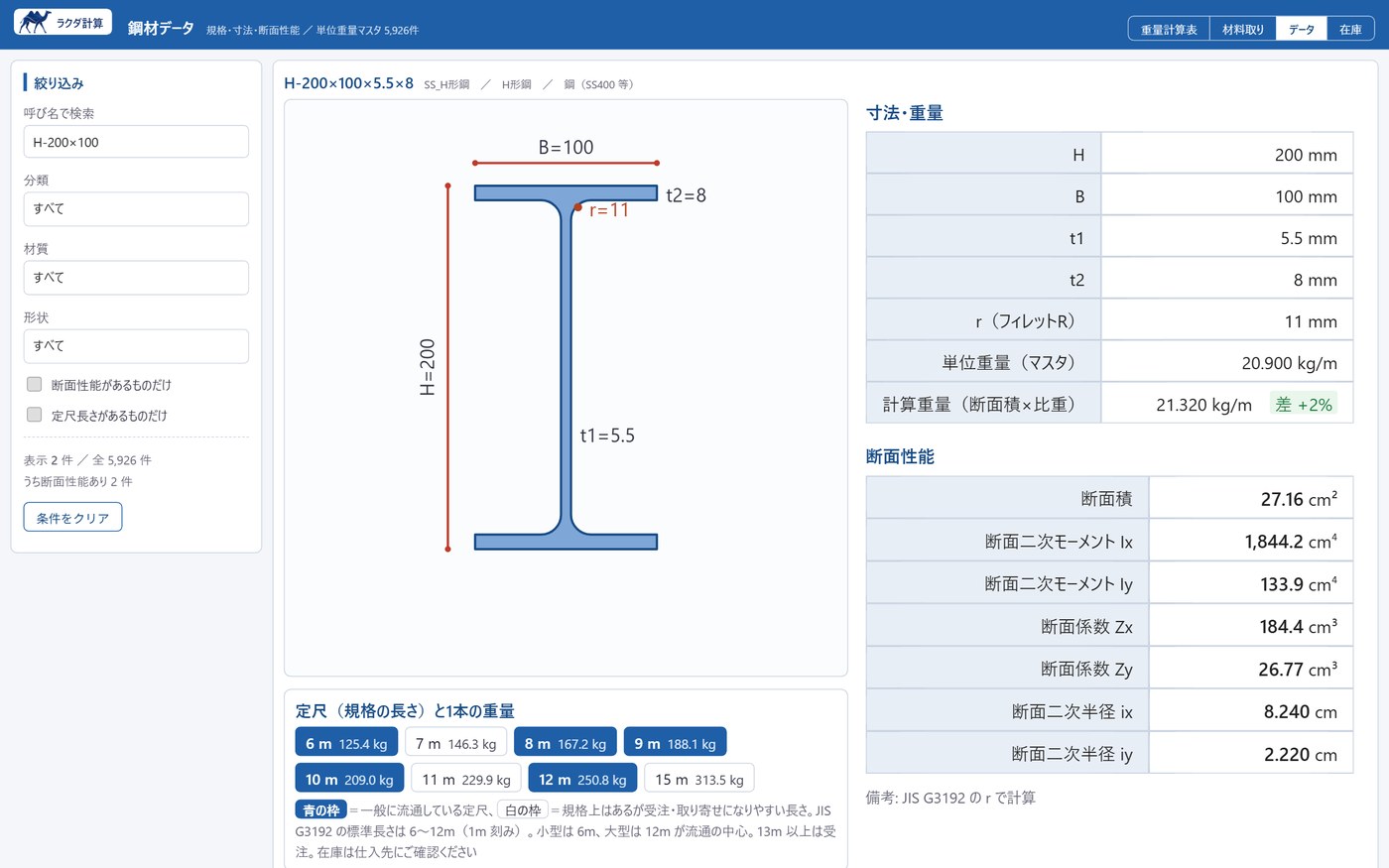
Task: Click the 白の枠 legend badge
Action: tap(523, 810)
